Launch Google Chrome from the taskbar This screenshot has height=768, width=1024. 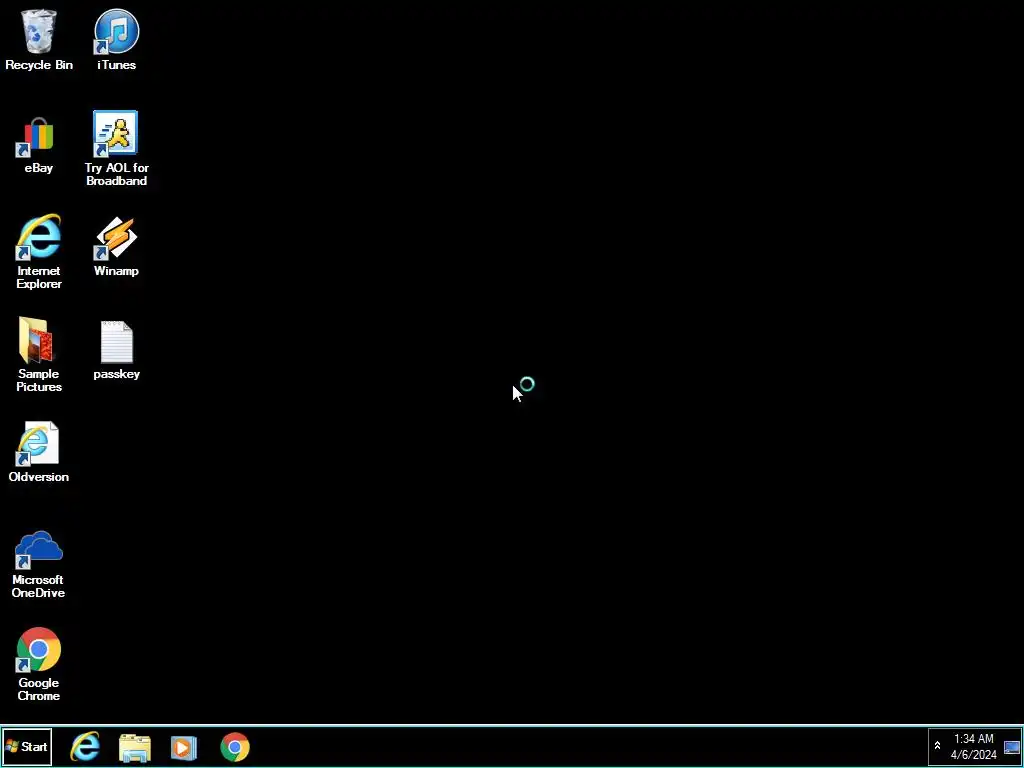(x=234, y=747)
